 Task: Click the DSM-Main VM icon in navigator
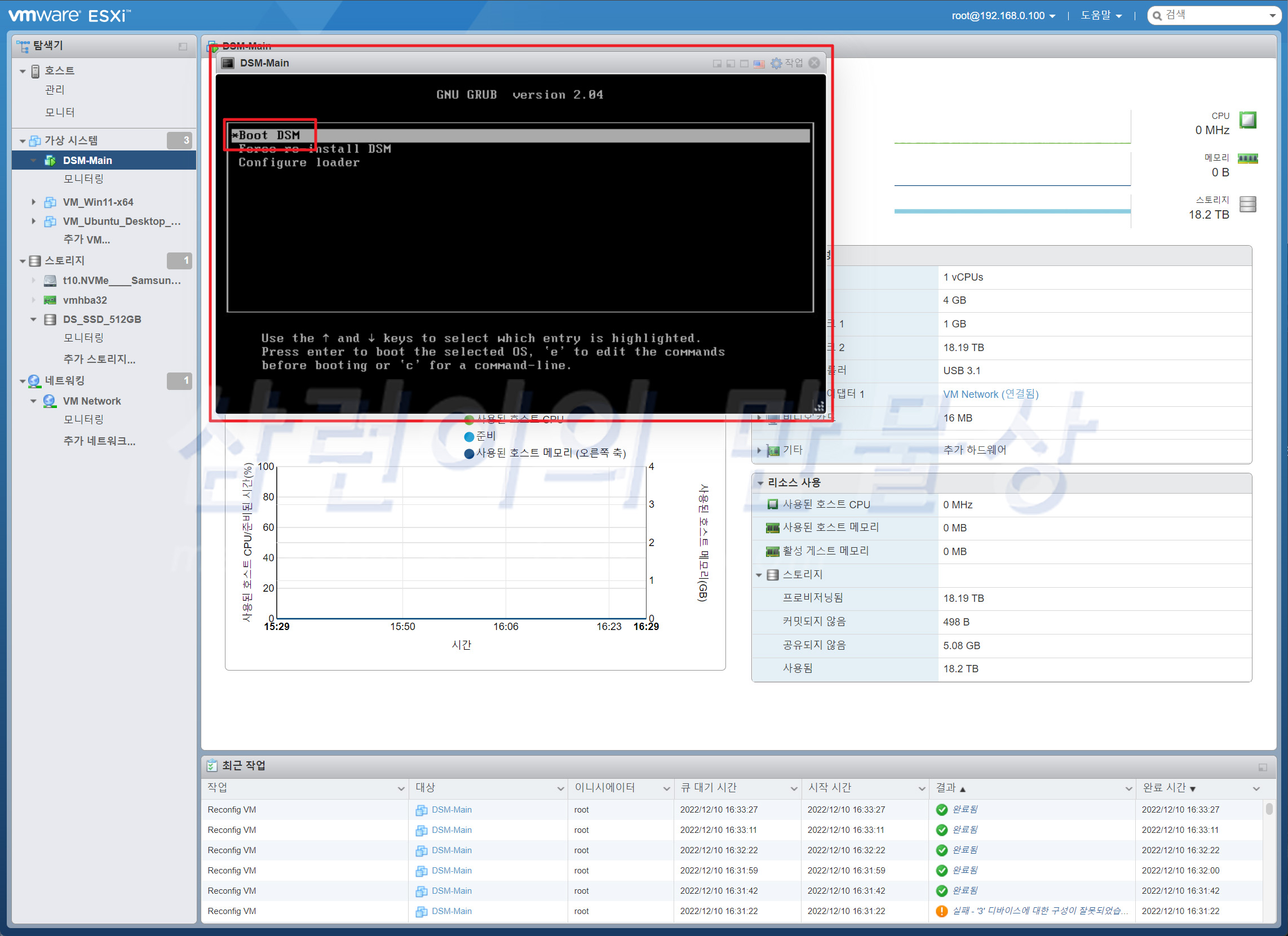(x=50, y=161)
